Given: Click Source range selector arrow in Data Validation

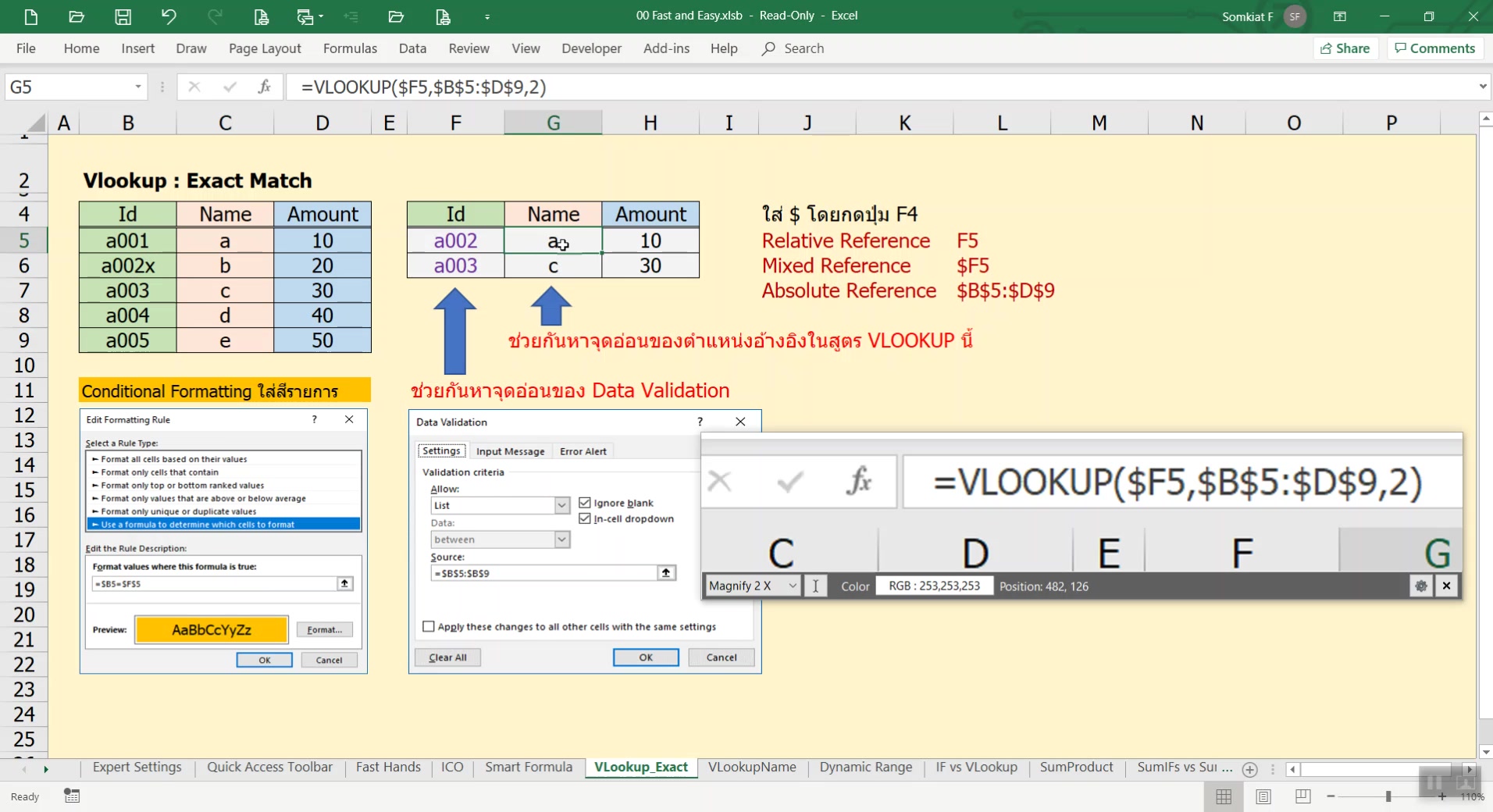Looking at the screenshot, I should pos(666,573).
